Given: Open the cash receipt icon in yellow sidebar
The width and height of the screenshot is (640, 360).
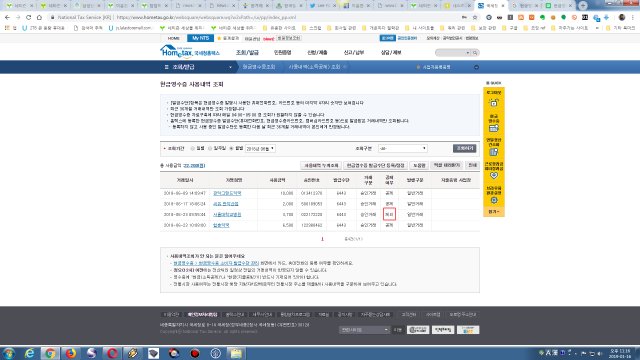Looking at the screenshot, I should [x=493, y=128].
